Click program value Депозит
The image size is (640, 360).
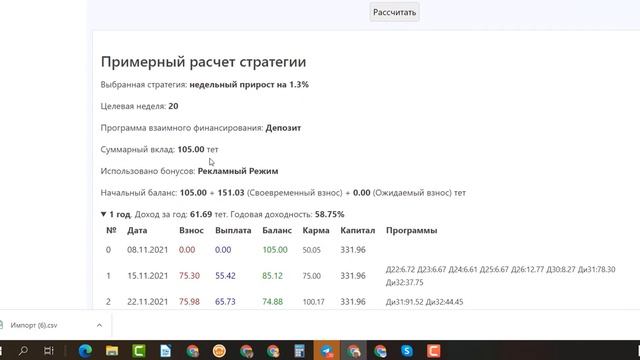283,128
